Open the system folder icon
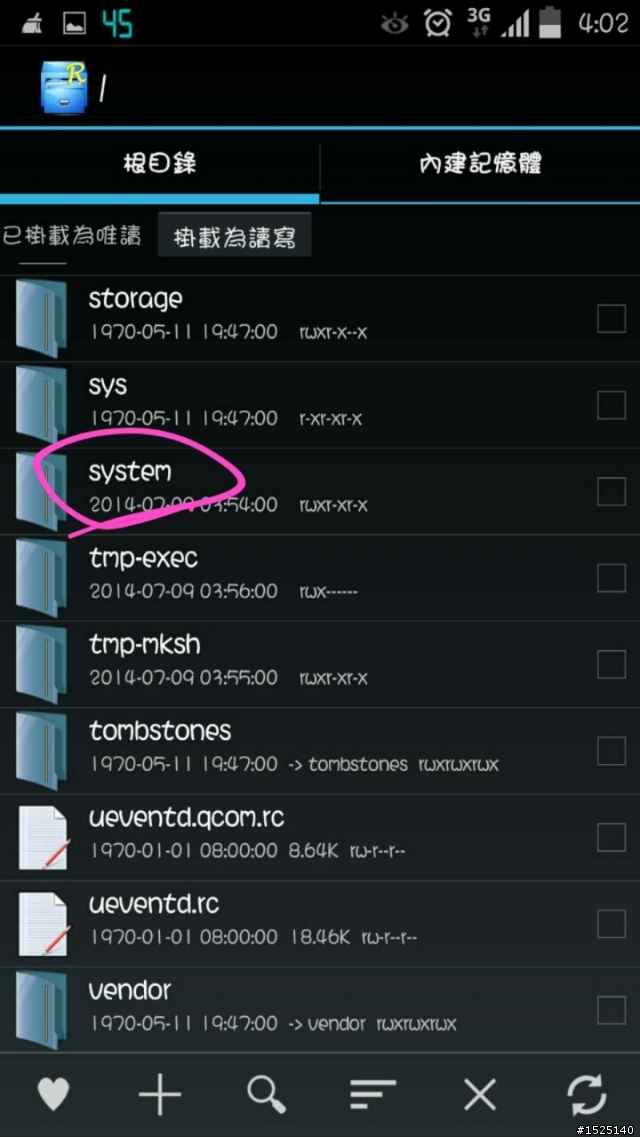This screenshot has width=640, height=1138. click(x=41, y=493)
